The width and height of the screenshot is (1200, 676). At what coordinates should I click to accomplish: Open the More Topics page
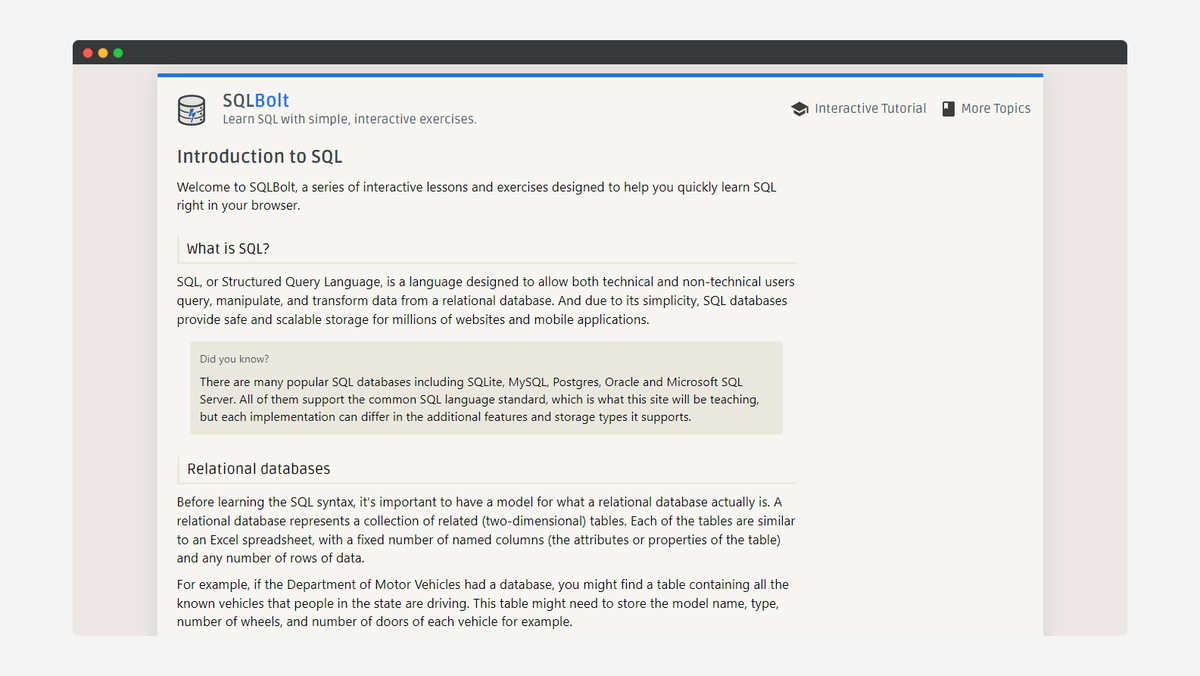pos(996,108)
